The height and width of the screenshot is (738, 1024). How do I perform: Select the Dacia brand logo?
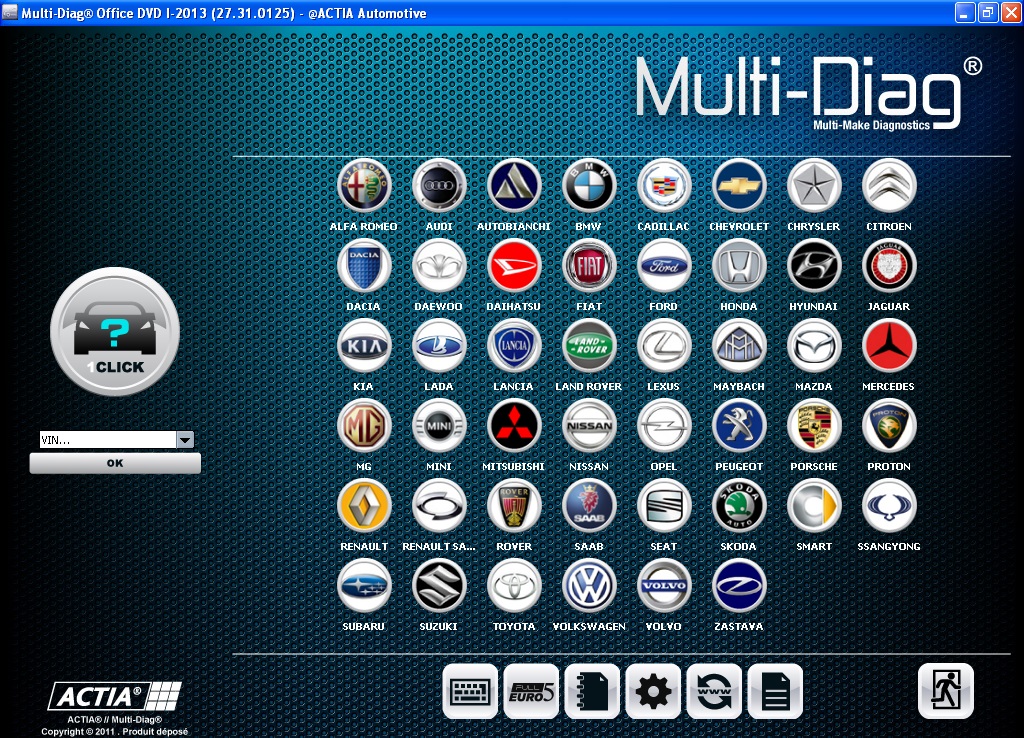point(364,266)
